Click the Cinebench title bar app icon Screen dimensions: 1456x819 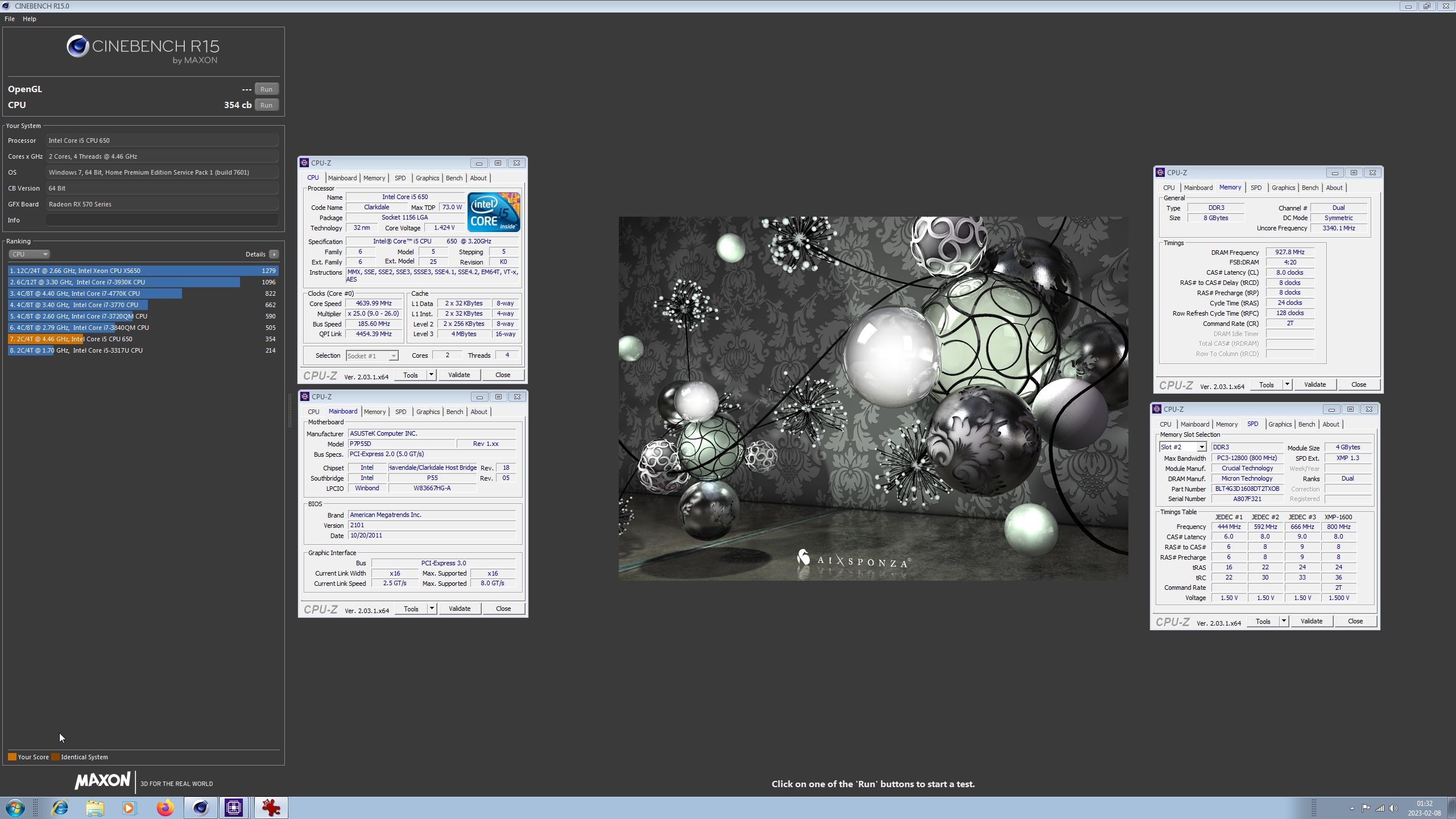6,6
